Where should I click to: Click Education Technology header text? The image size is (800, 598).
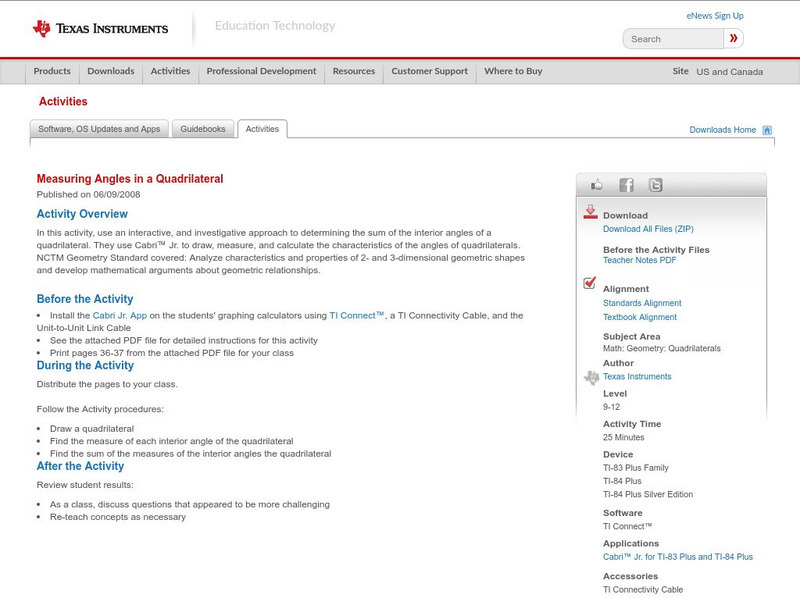pos(275,26)
